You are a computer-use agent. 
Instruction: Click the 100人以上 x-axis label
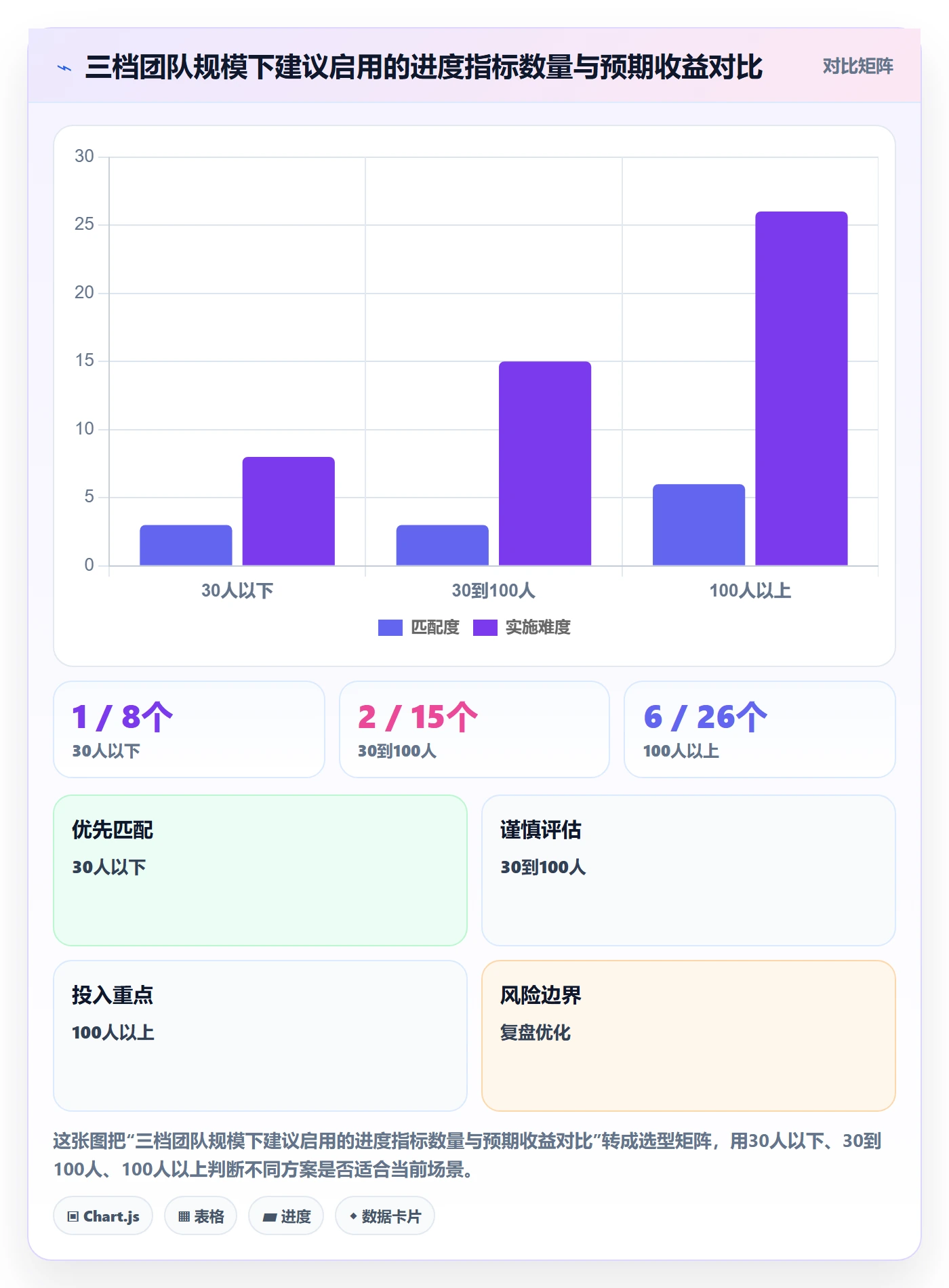pos(750,590)
